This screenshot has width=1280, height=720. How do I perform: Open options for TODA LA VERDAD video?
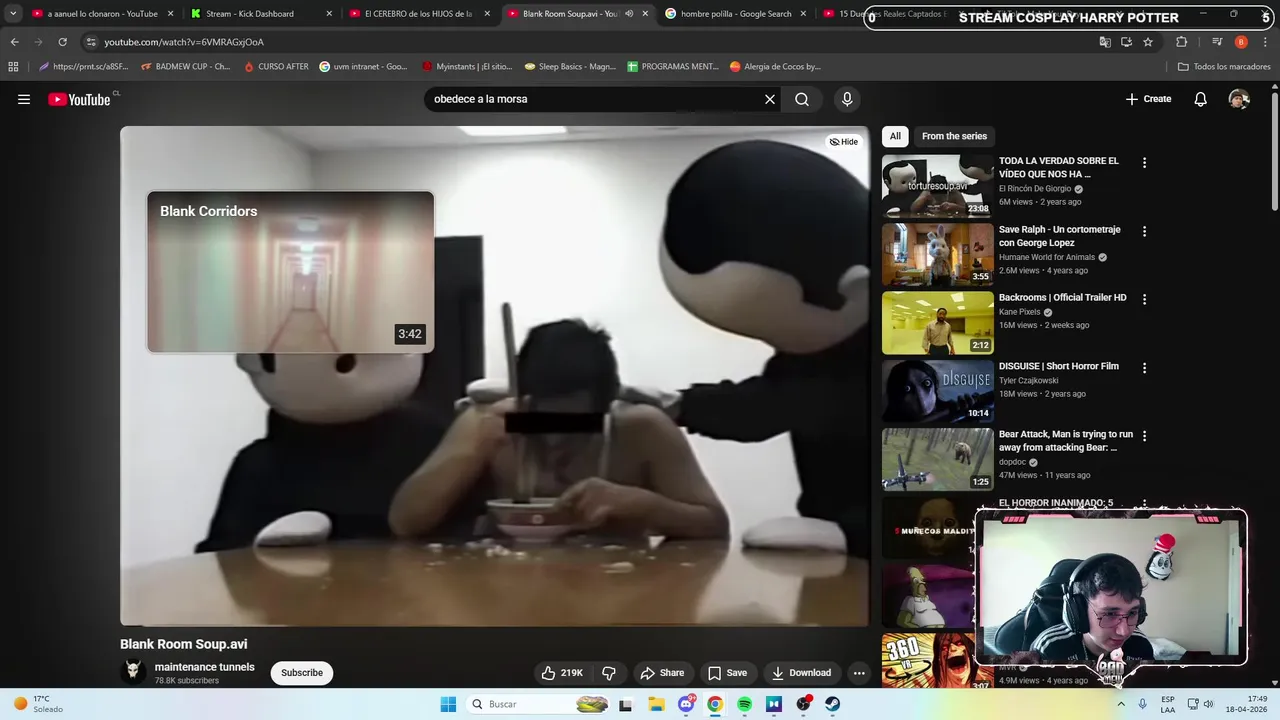(1144, 163)
